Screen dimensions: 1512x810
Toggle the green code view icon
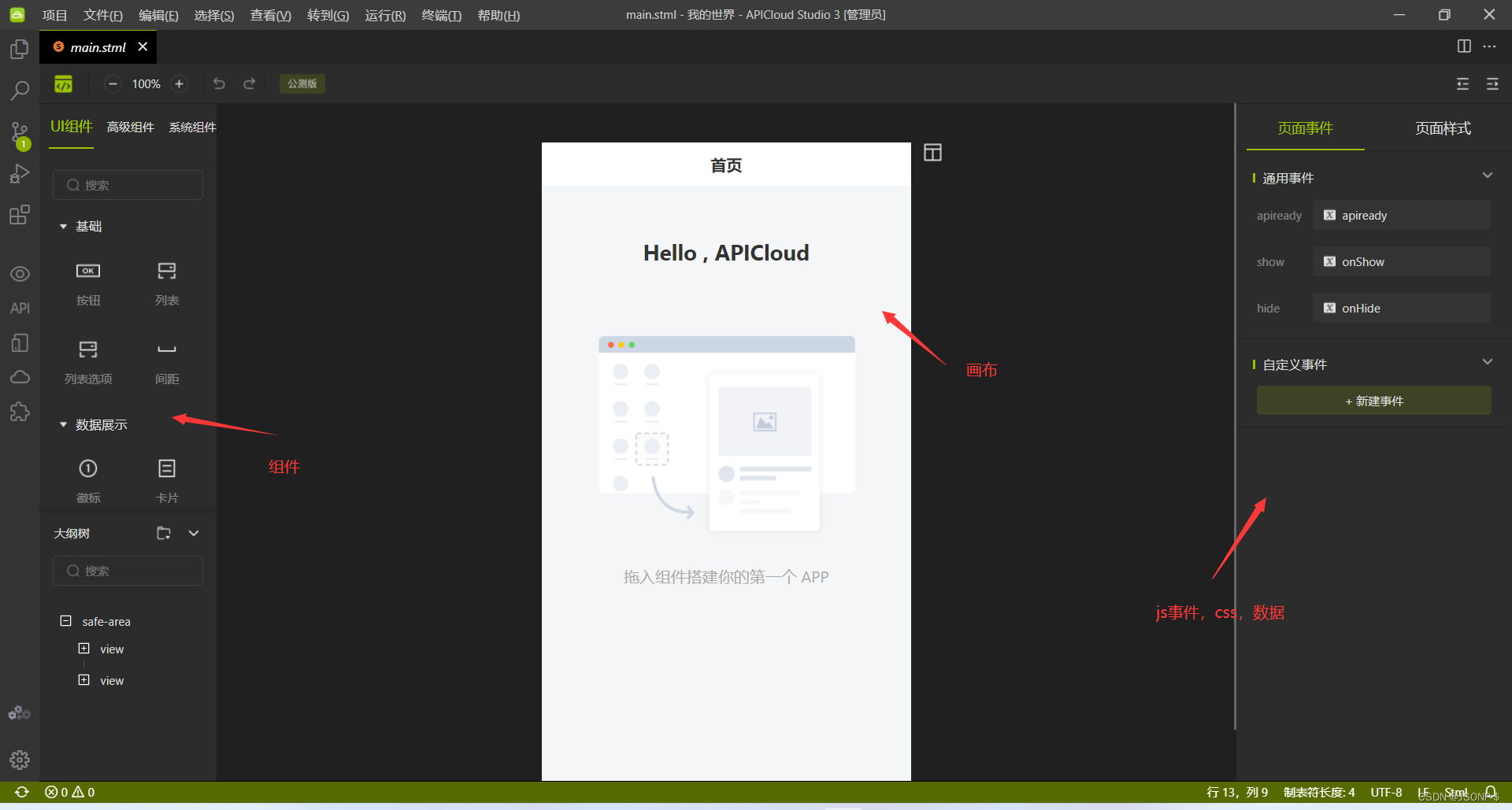tap(64, 84)
